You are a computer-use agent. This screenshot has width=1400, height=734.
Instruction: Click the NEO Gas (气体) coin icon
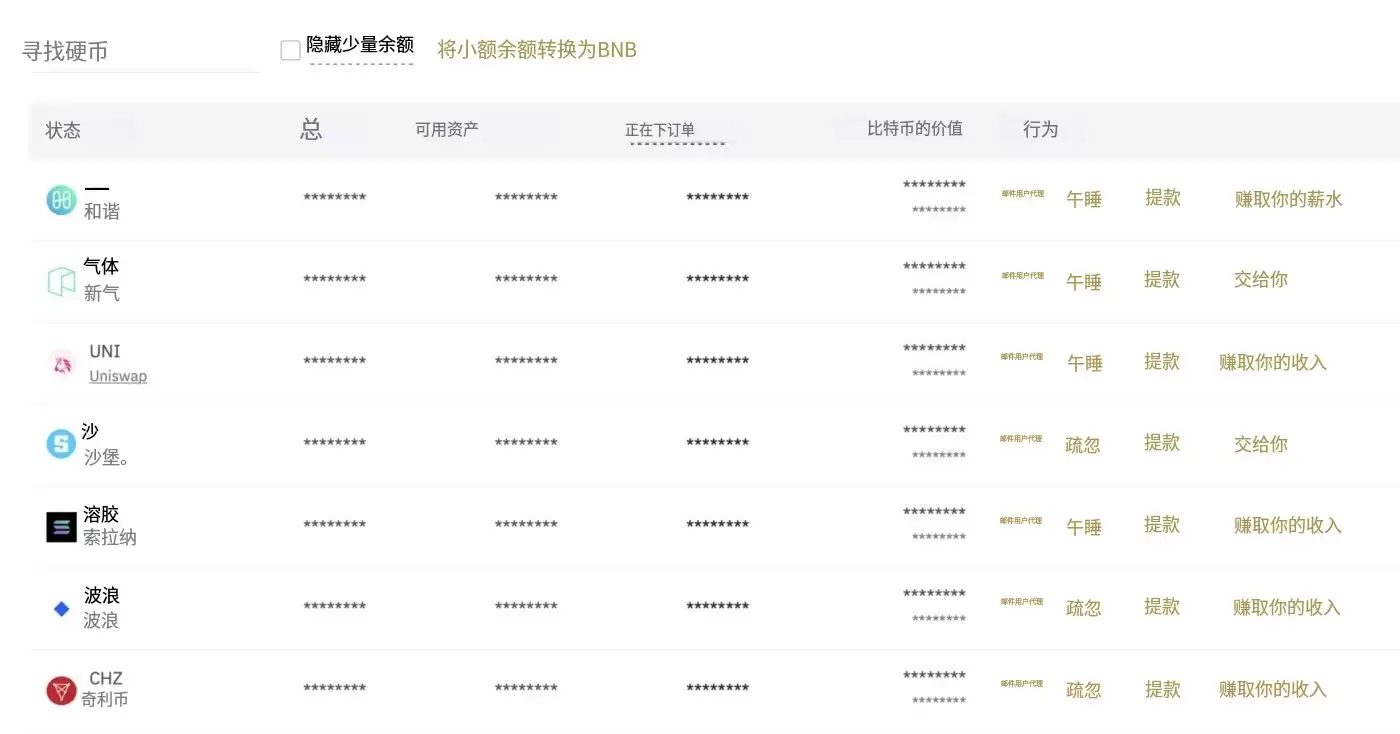coord(61,282)
